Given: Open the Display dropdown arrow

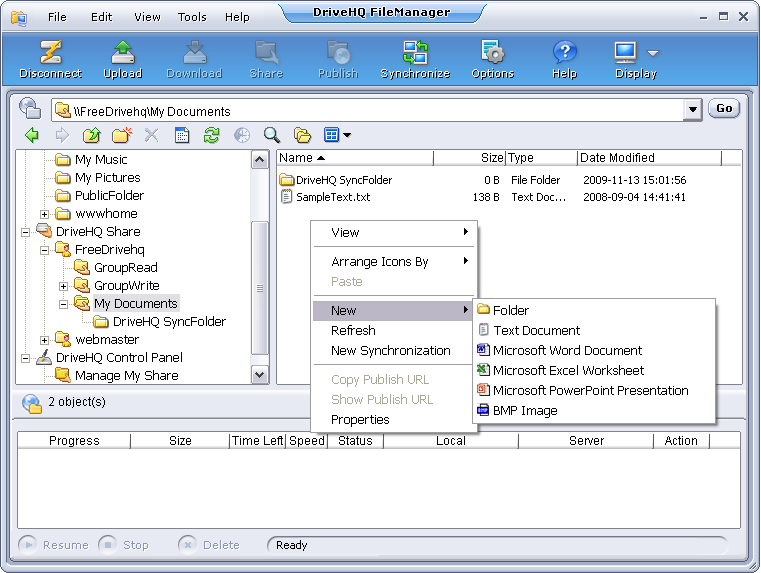Looking at the screenshot, I should (x=653, y=53).
